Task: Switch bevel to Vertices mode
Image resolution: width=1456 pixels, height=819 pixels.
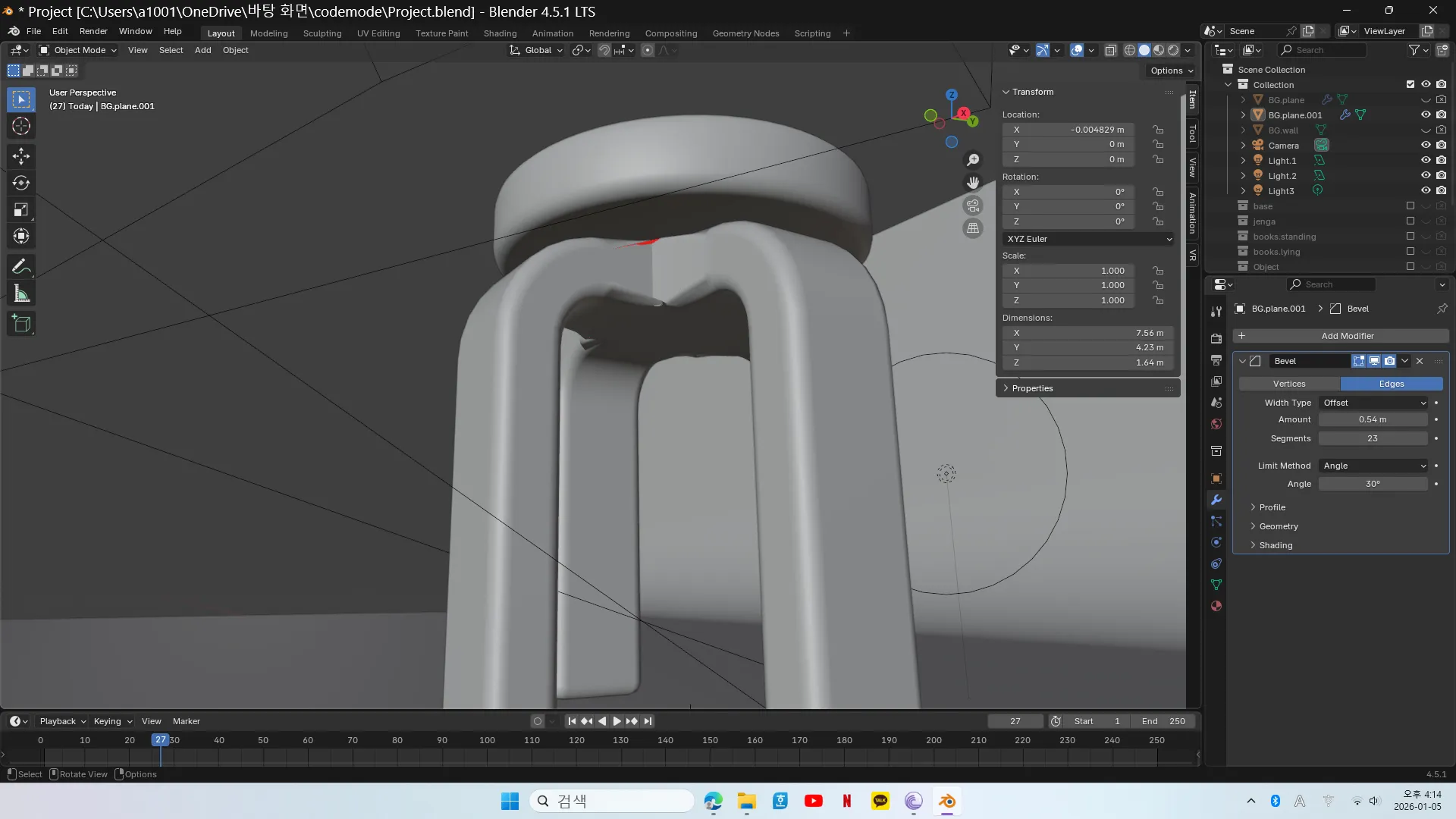Action: (x=1289, y=384)
